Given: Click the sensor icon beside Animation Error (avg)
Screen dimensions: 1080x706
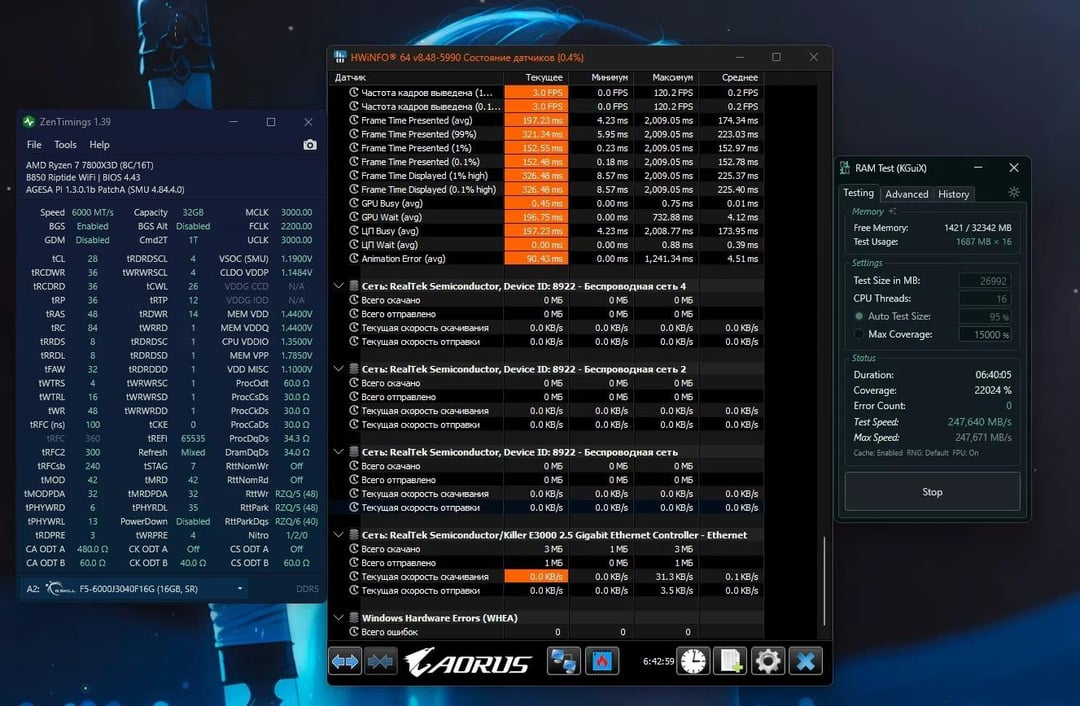Looking at the screenshot, I should [x=354, y=258].
